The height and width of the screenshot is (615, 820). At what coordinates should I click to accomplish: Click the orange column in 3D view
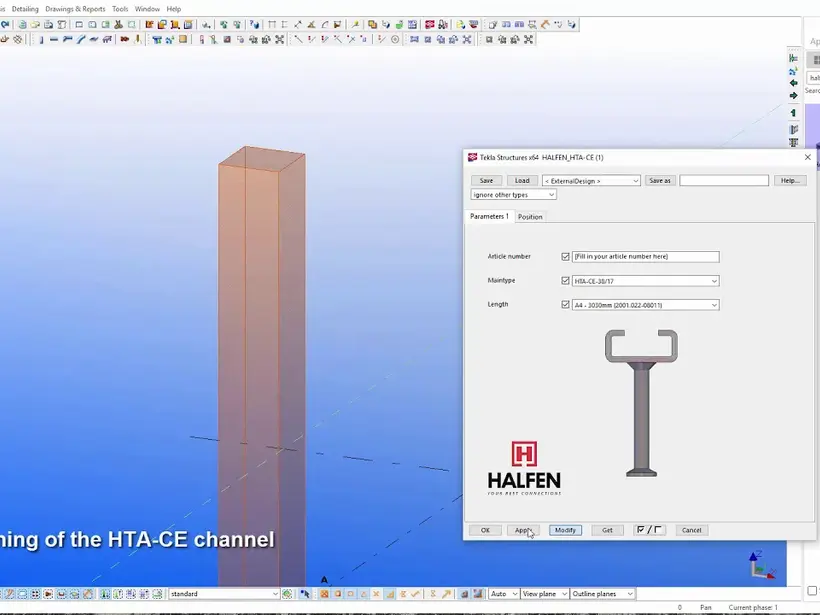click(261, 366)
